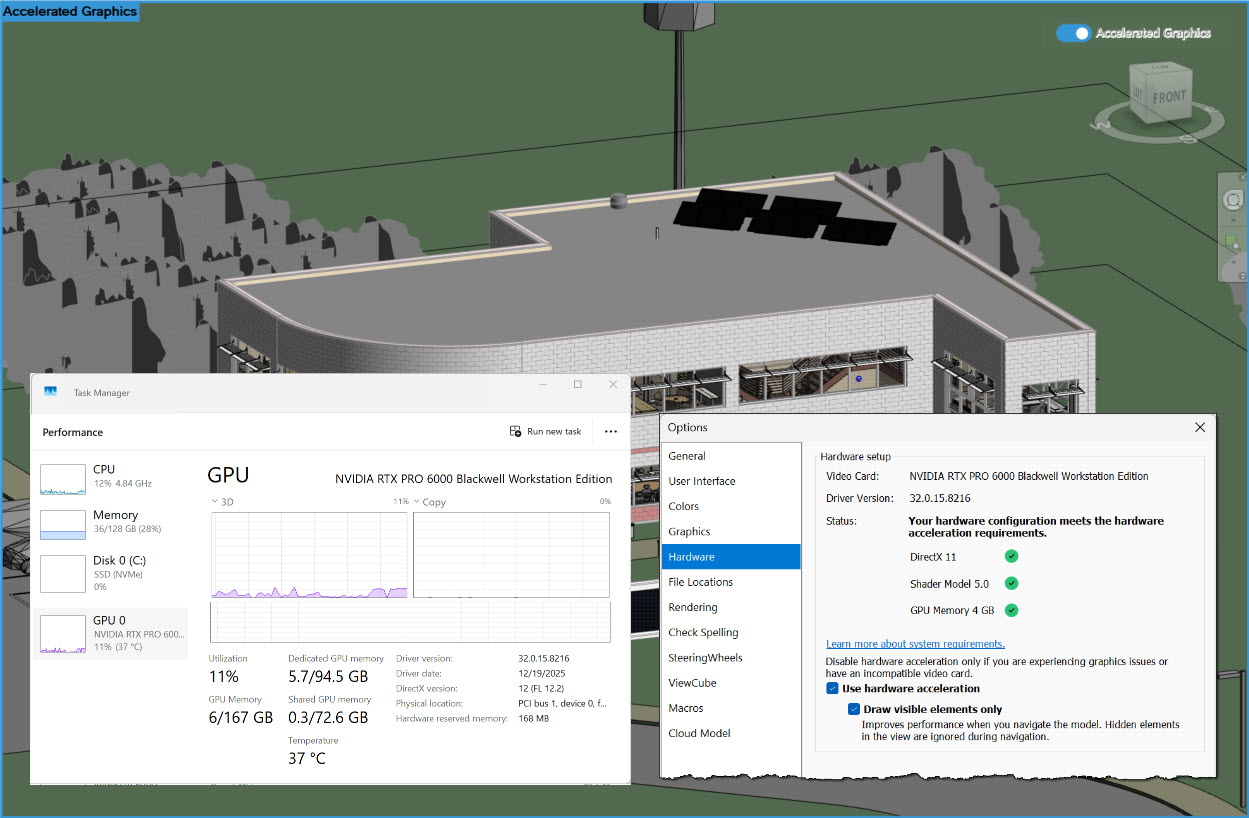Select User Interface in Options list
1249x818 pixels.
click(731, 481)
